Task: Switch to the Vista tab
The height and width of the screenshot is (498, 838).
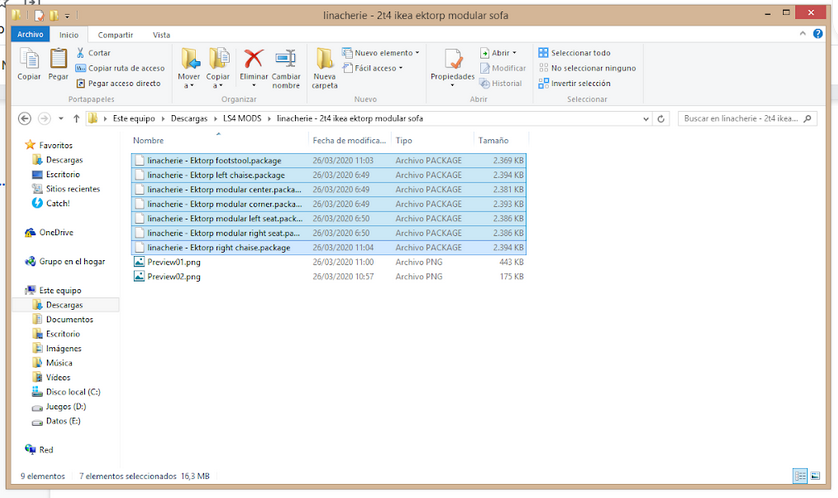Action: coord(161,35)
